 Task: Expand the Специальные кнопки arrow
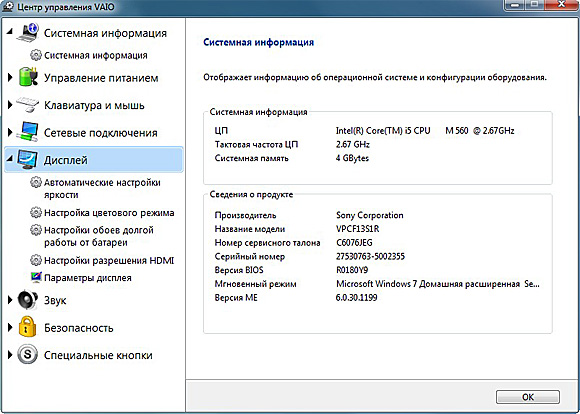10,355
